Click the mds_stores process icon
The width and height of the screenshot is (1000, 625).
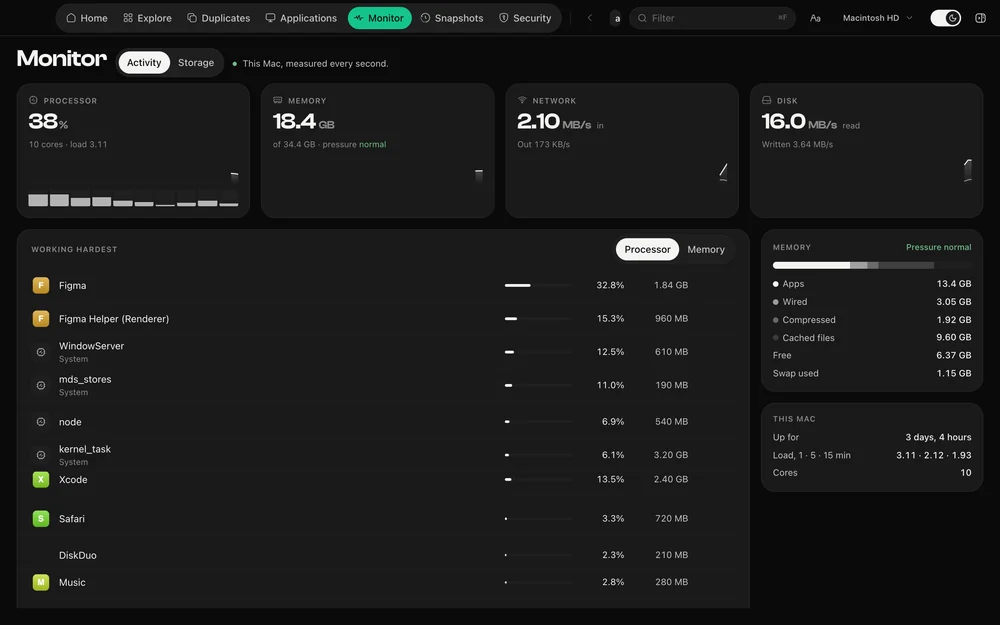pyautogui.click(x=41, y=385)
